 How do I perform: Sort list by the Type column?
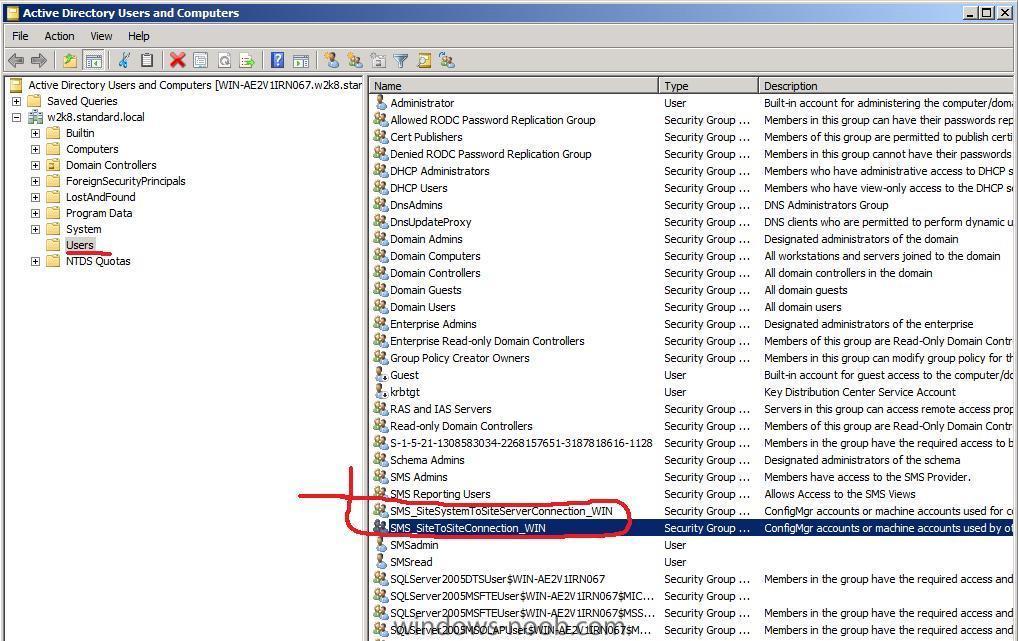(x=708, y=86)
